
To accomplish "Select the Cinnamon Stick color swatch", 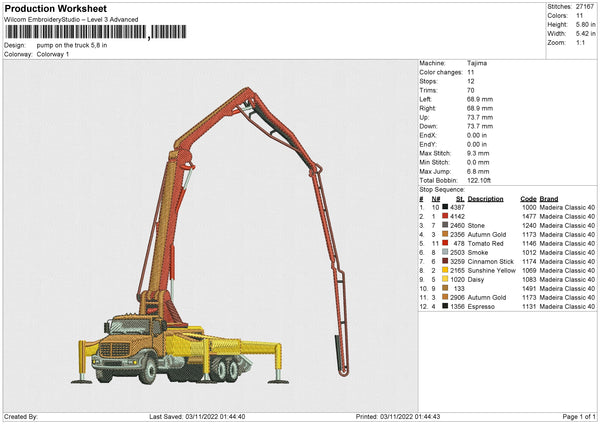I will [x=444, y=261].
